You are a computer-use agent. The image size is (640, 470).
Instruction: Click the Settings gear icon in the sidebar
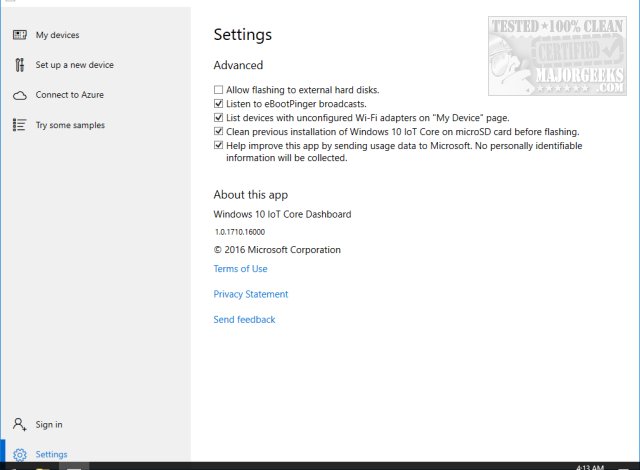click(x=20, y=454)
